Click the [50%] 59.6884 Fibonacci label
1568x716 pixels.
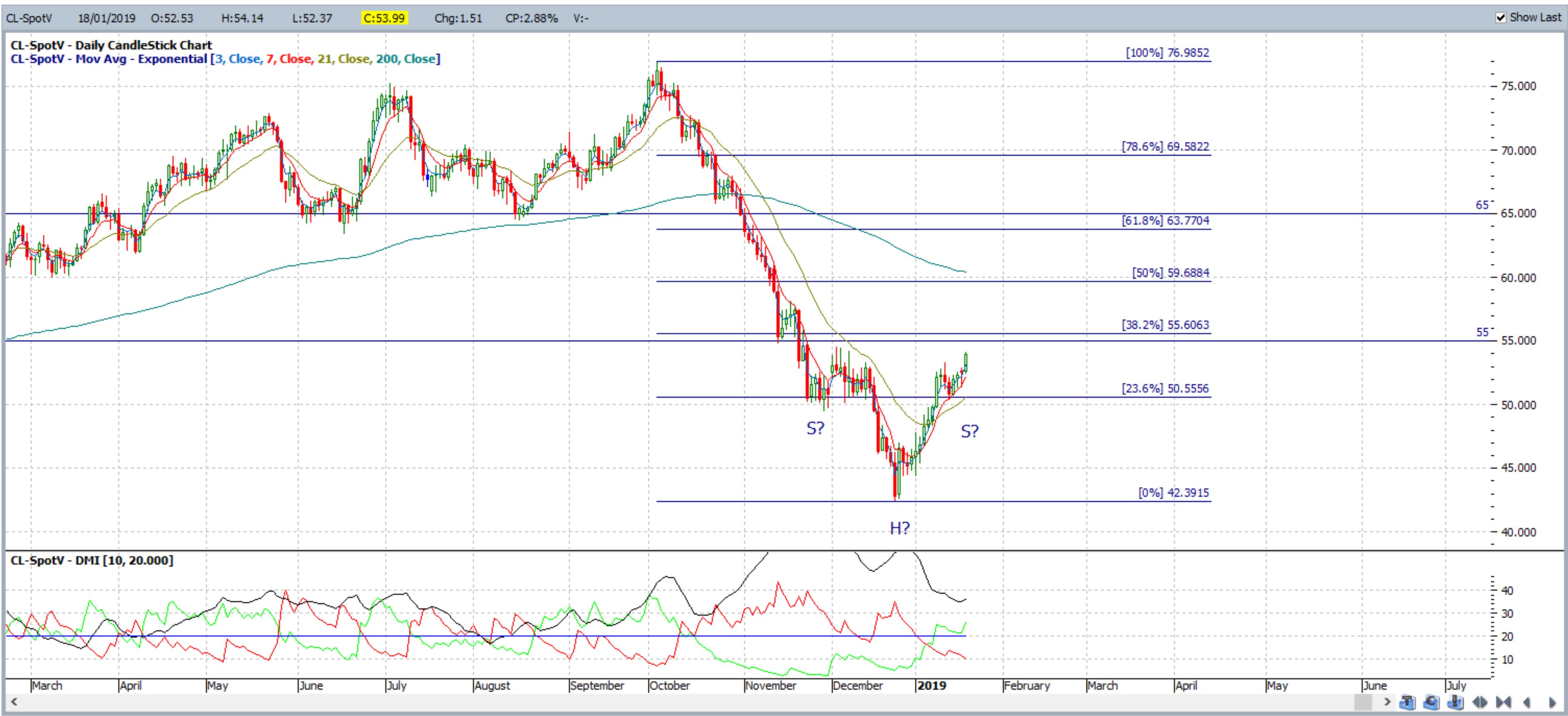click(x=1170, y=273)
